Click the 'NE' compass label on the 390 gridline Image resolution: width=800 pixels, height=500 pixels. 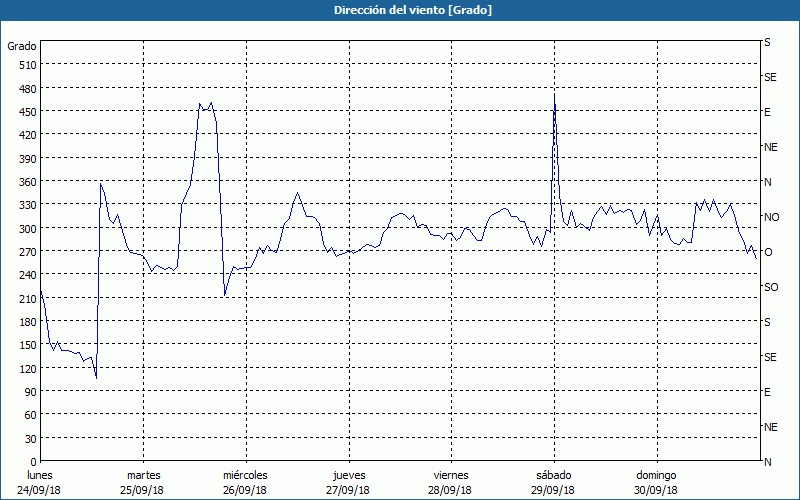click(x=771, y=147)
